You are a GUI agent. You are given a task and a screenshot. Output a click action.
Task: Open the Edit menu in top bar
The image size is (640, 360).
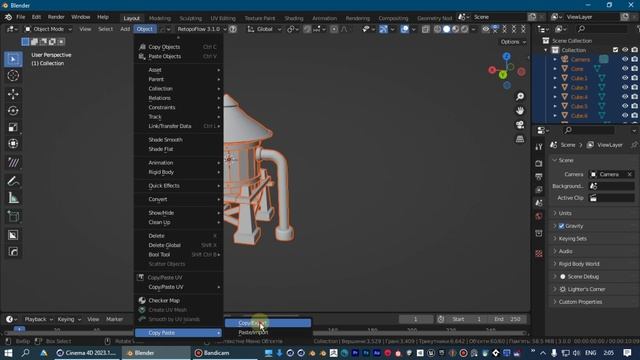point(36,17)
